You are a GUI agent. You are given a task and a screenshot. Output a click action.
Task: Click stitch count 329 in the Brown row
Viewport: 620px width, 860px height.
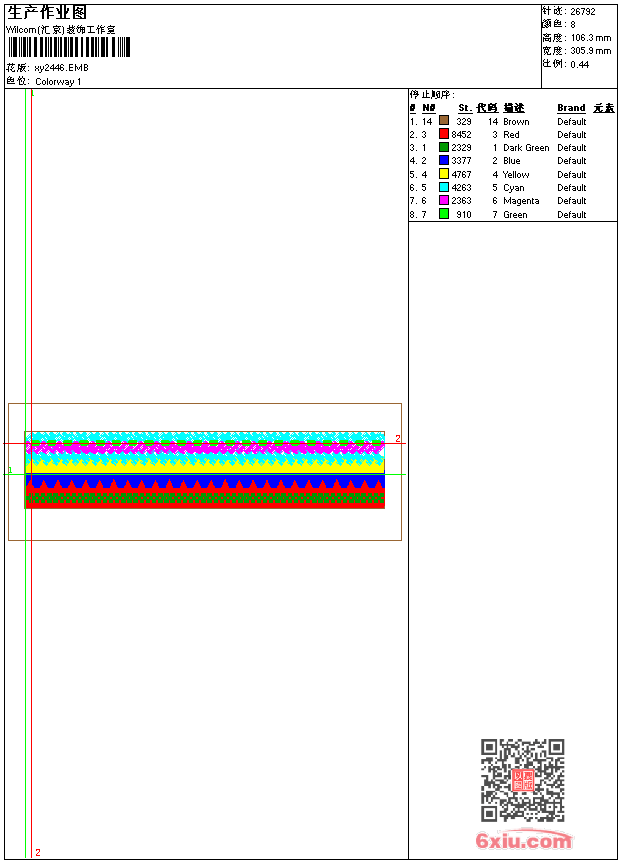(x=464, y=122)
